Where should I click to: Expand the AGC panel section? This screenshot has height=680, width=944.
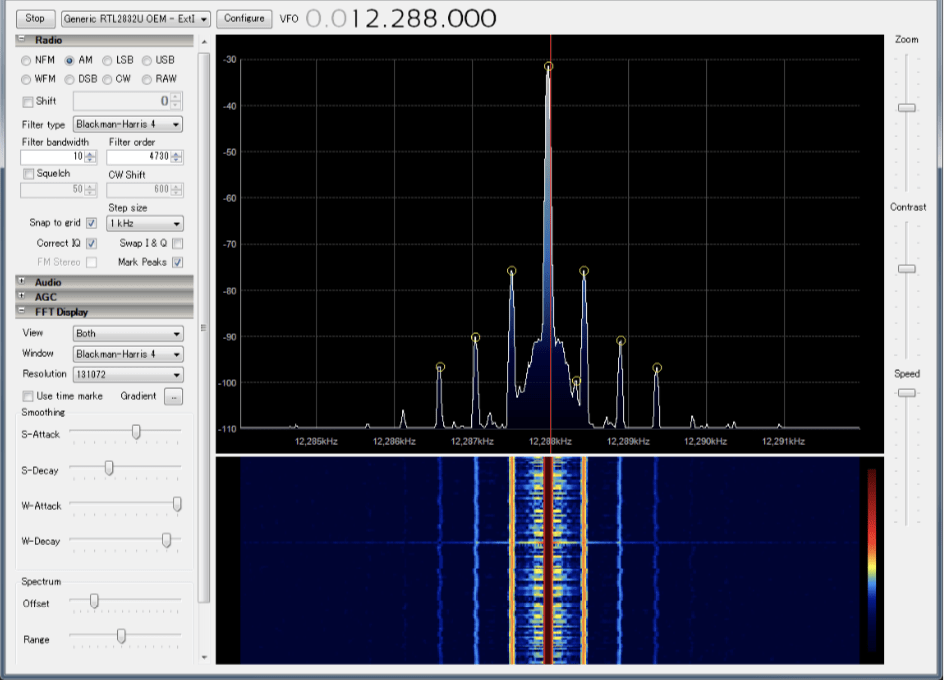pyautogui.click(x=22, y=296)
